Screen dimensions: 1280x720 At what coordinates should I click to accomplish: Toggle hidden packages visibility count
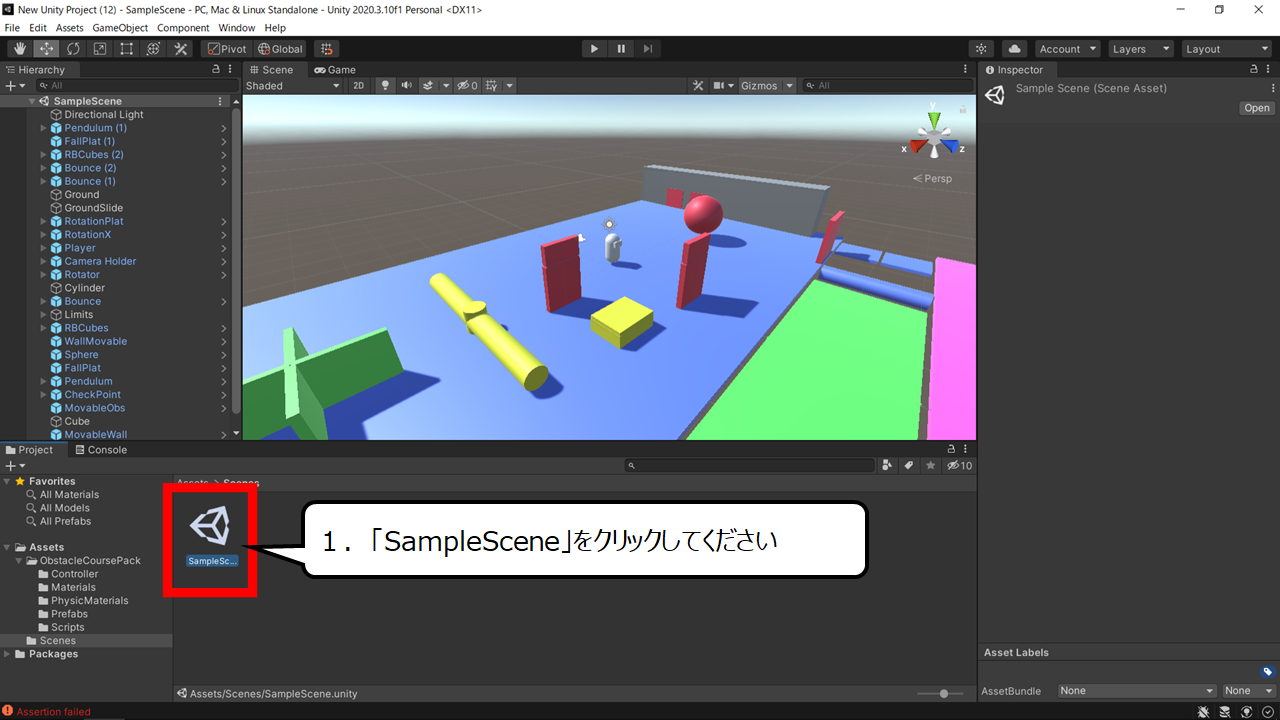(960, 466)
